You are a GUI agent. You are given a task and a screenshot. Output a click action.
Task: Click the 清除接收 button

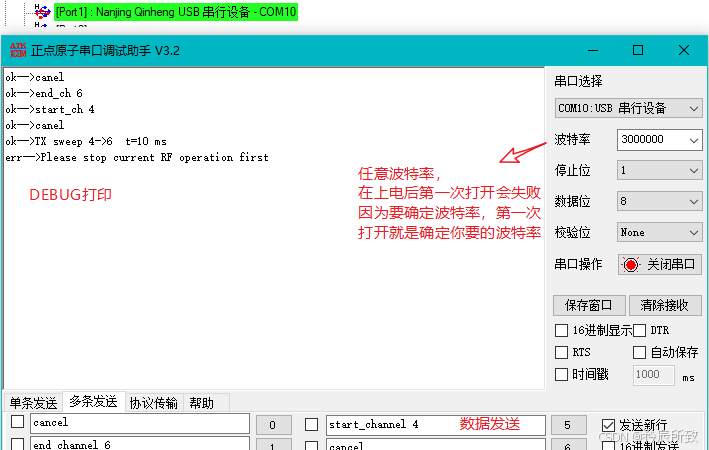pyautogui.click(x=665, y=305)
